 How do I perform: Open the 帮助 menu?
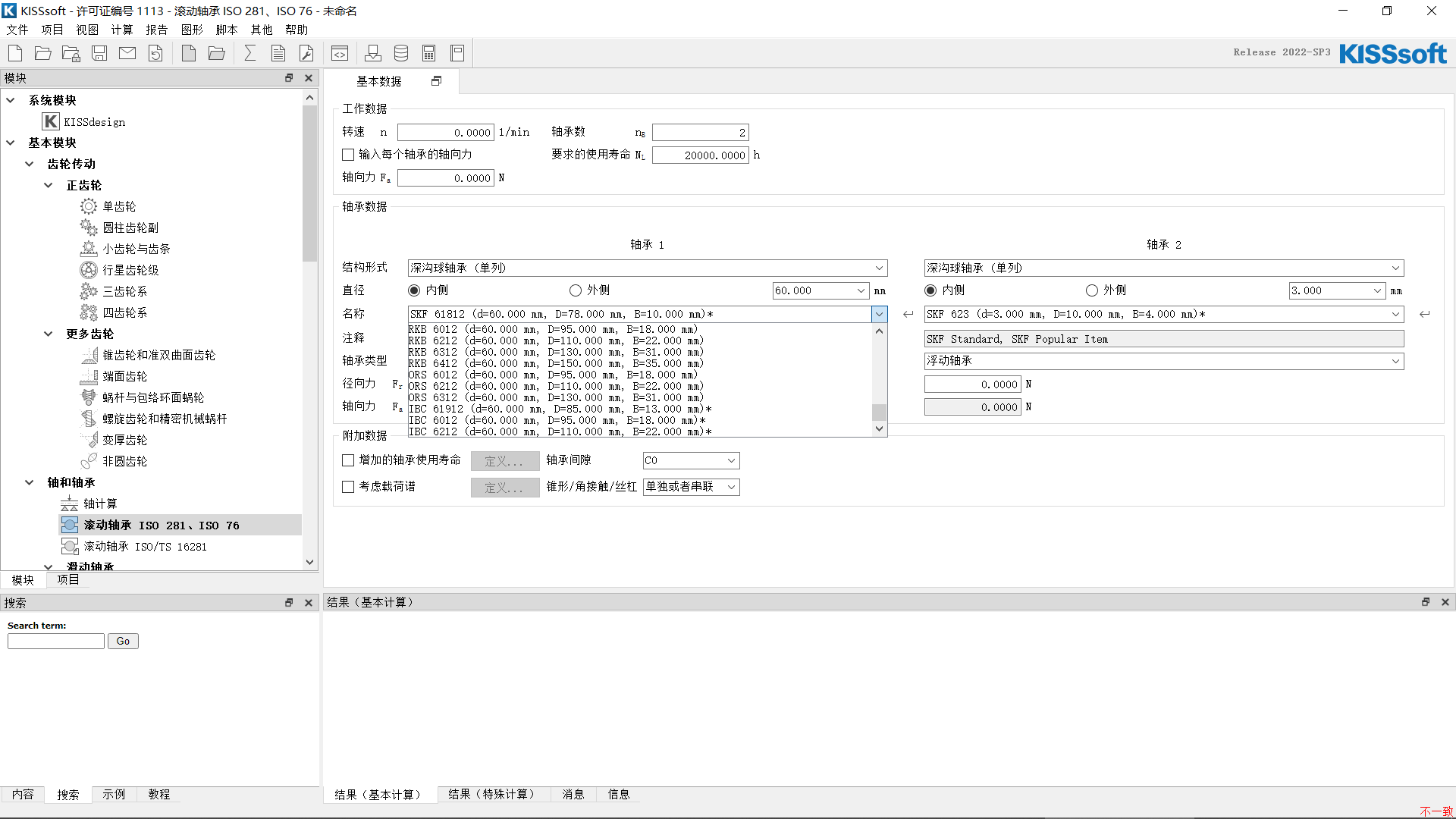coord(297,30)
